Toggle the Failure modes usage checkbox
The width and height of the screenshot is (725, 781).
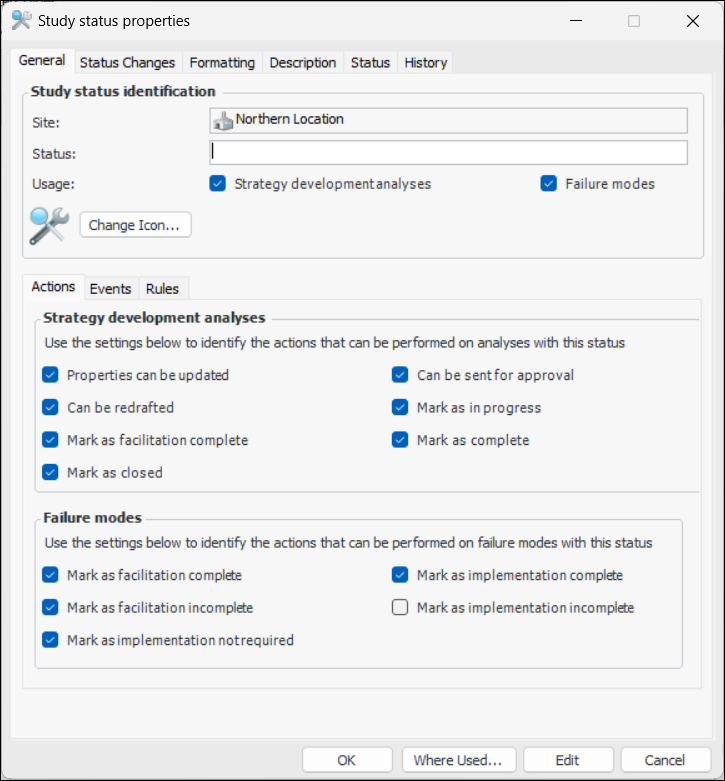click(549, 183)
